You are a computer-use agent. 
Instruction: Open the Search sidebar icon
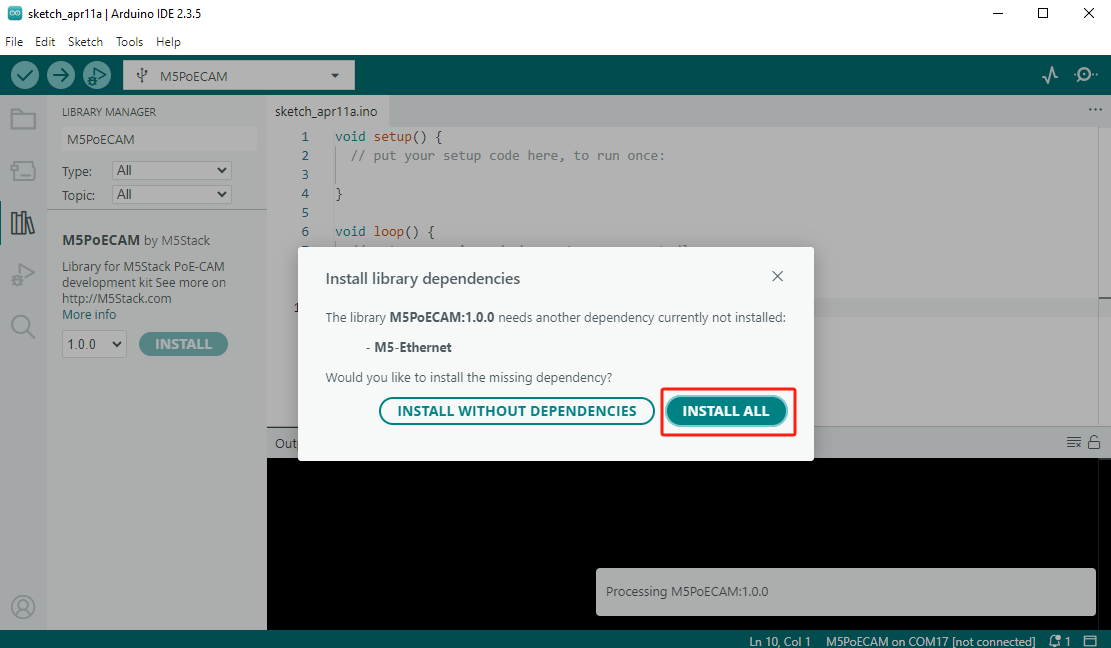(x=23, y=326)
